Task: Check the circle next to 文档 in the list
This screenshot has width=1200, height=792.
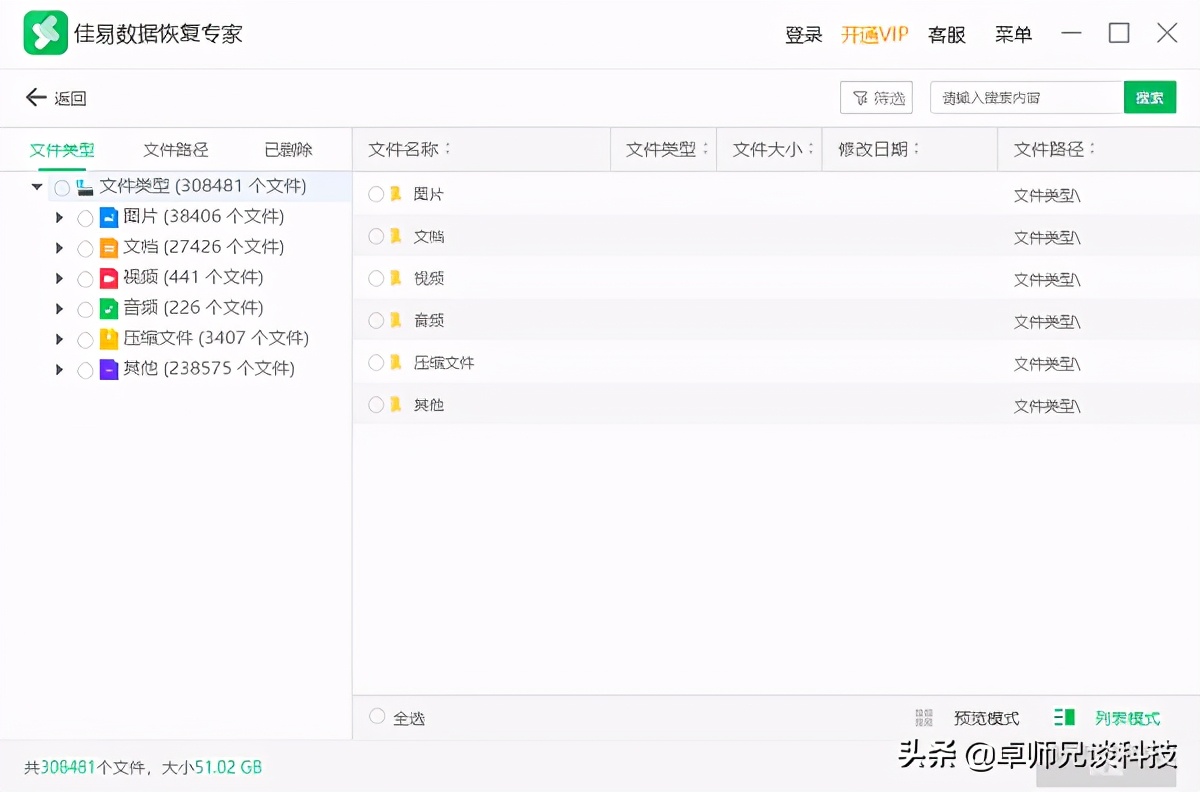Action: pos(375,236)
